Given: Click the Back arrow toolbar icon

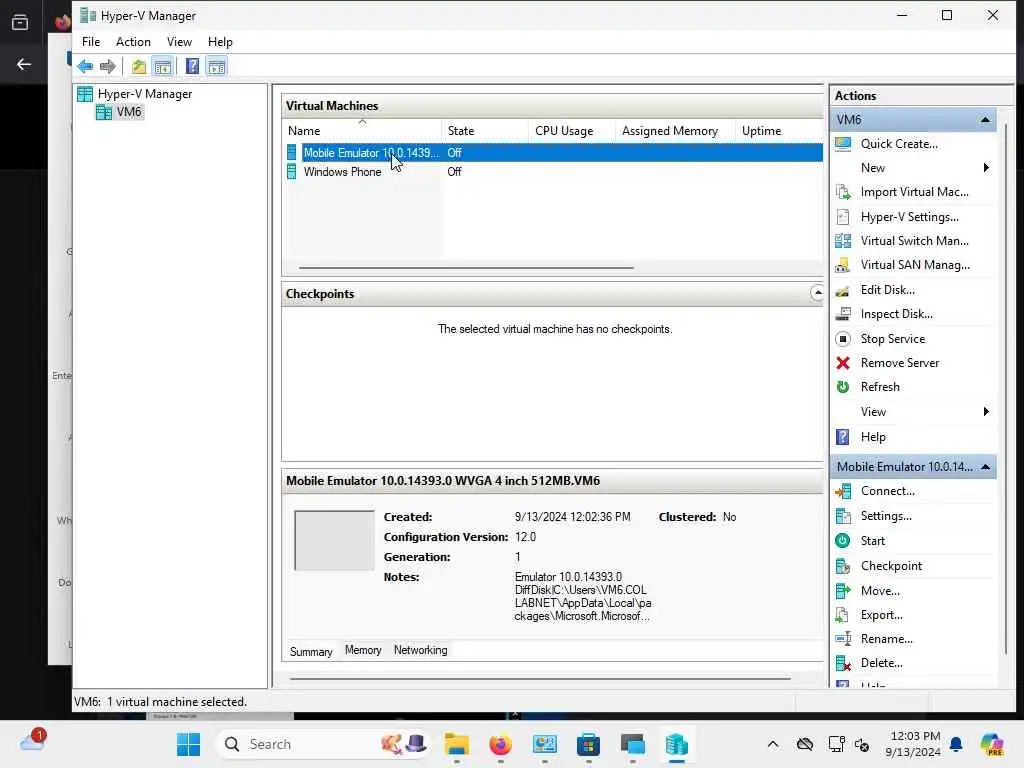Looking at the screenshot, I should pyautogui.click(x=85, y=66).
